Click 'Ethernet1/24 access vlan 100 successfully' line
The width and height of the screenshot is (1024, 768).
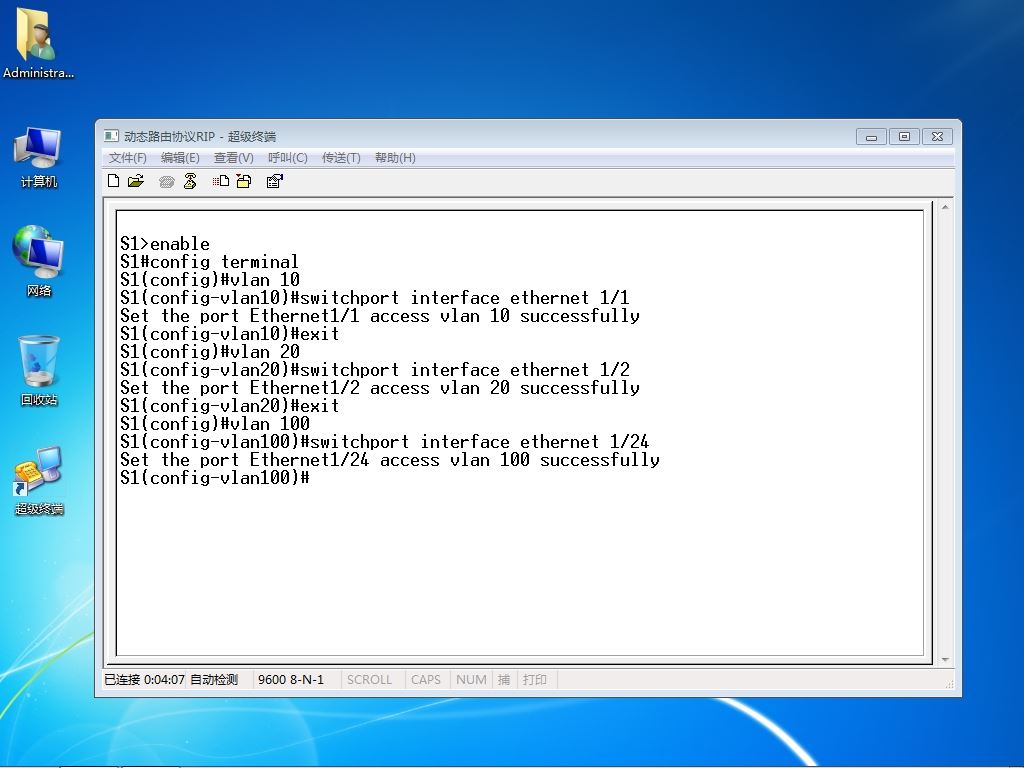click(390, 460)
